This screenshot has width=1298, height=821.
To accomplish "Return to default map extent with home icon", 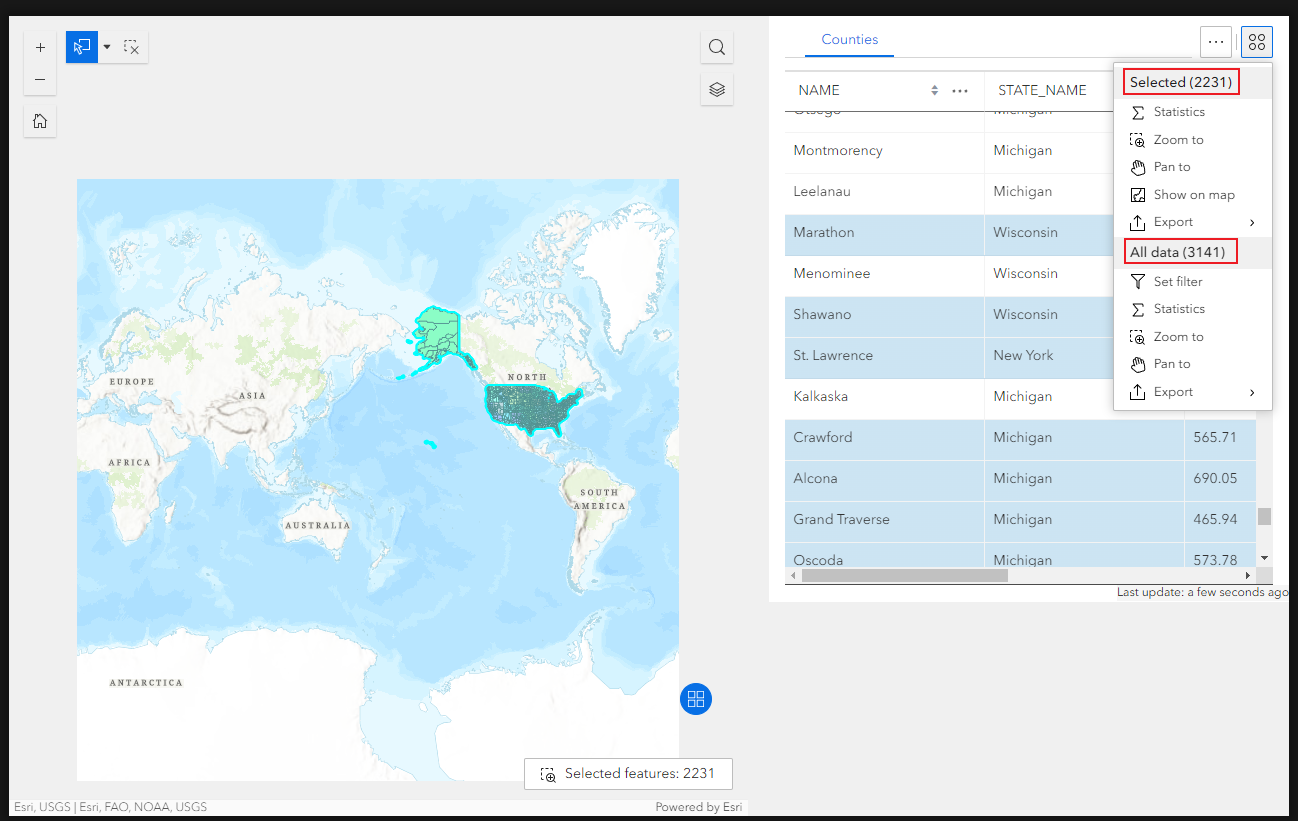I will (x=40, y=121).
